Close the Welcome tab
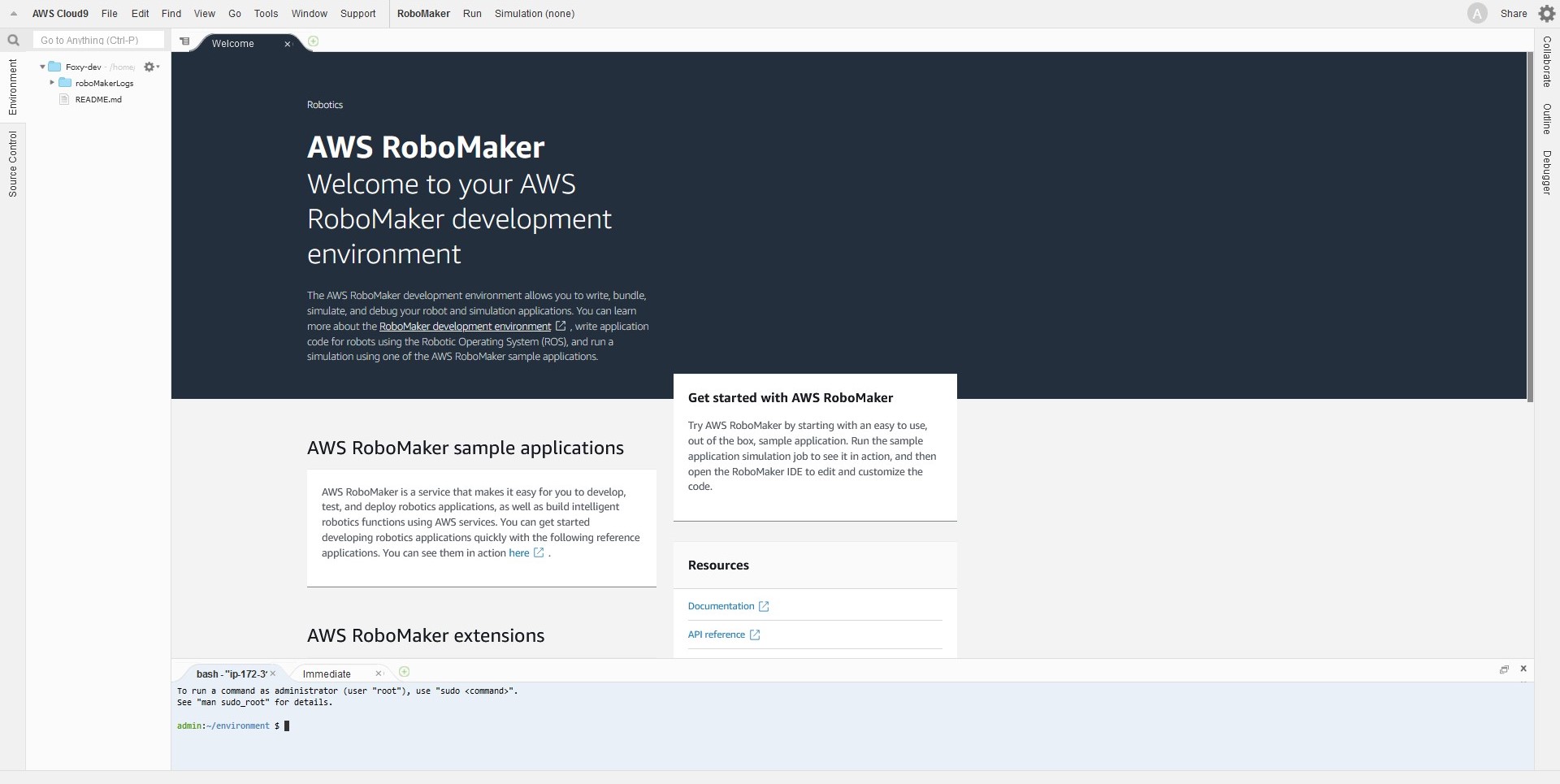 tap(287, 44)
